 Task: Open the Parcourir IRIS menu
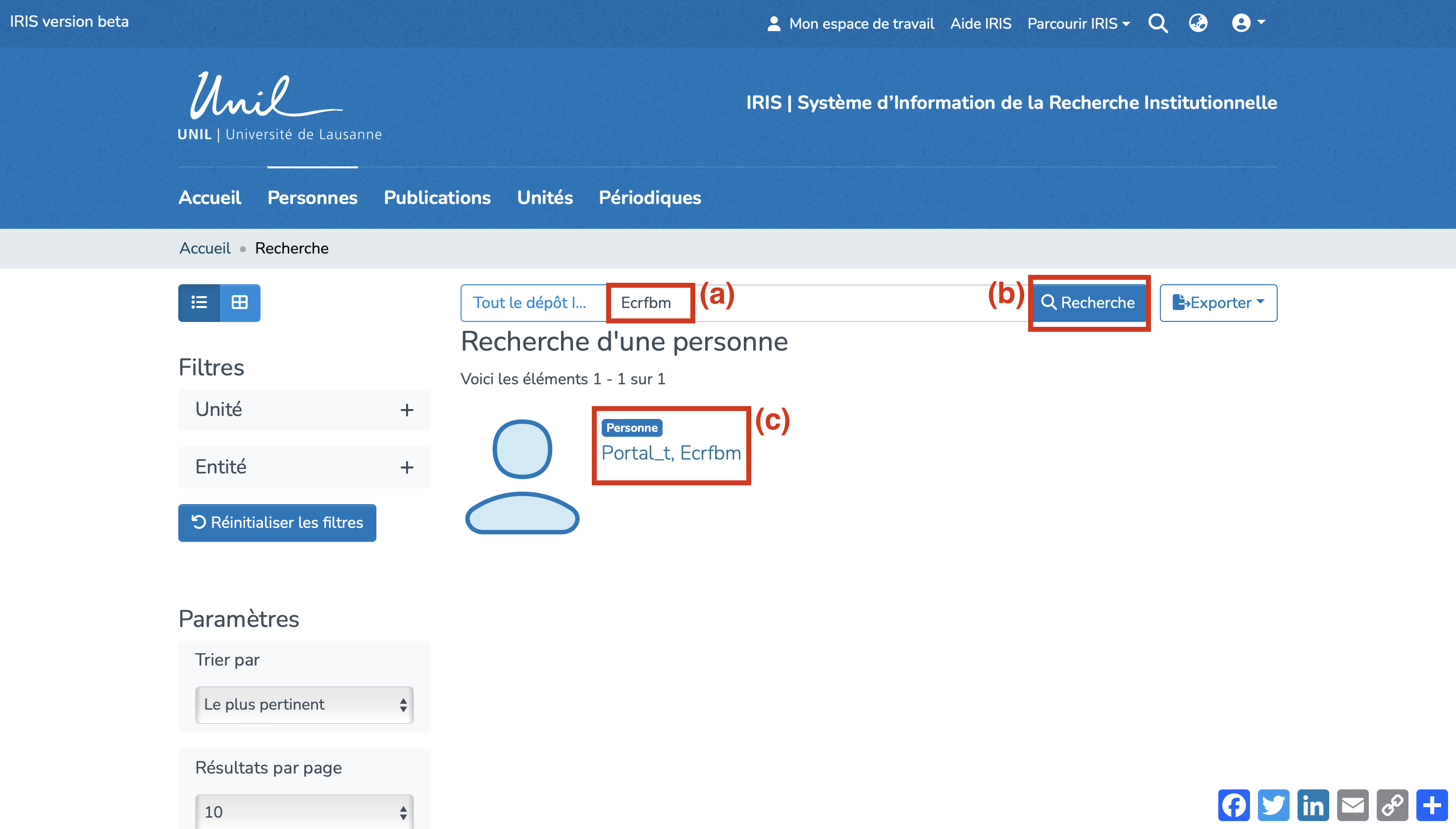click(x=1078, y=23)
